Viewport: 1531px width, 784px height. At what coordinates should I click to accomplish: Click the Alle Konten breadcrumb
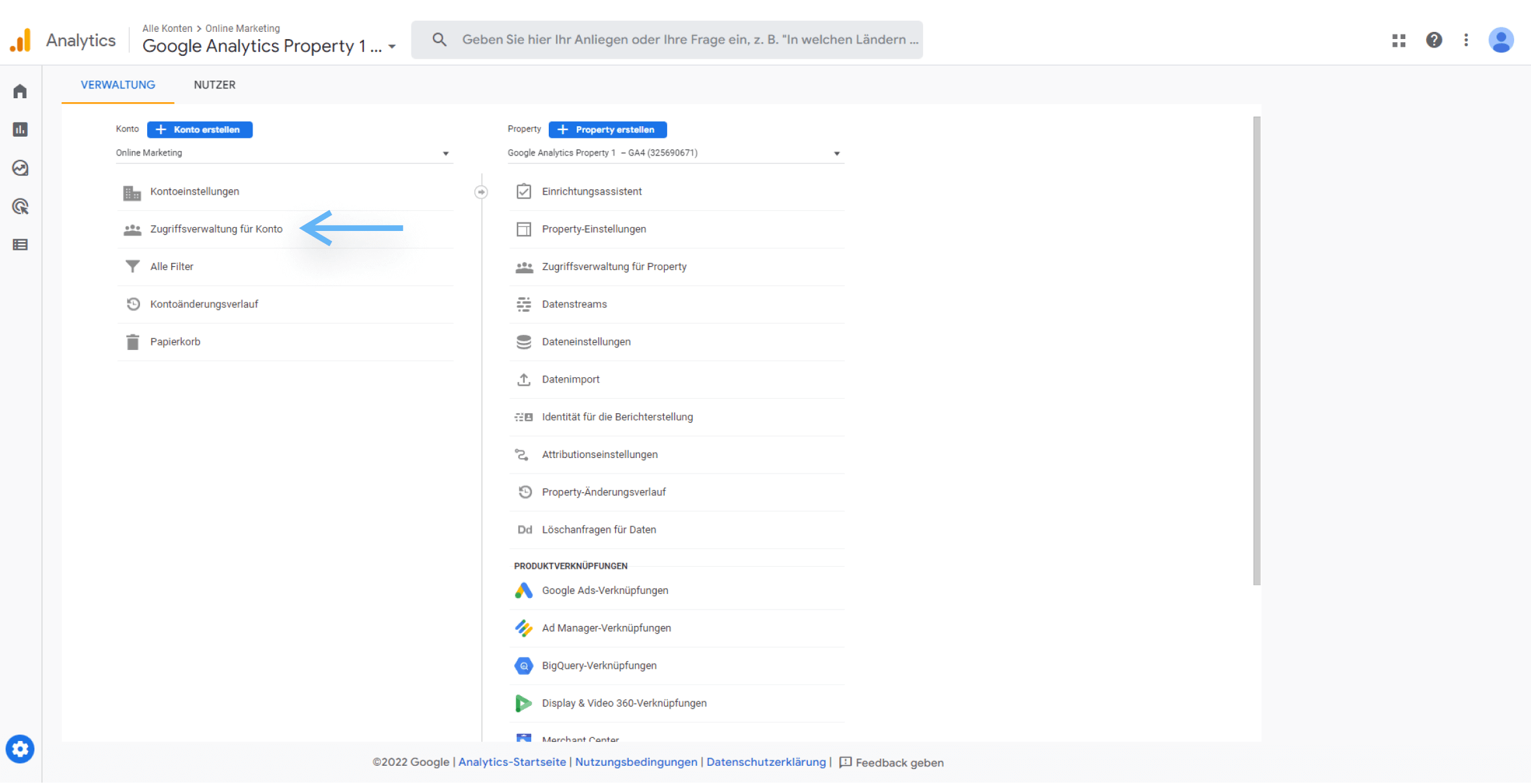(167, 29)
